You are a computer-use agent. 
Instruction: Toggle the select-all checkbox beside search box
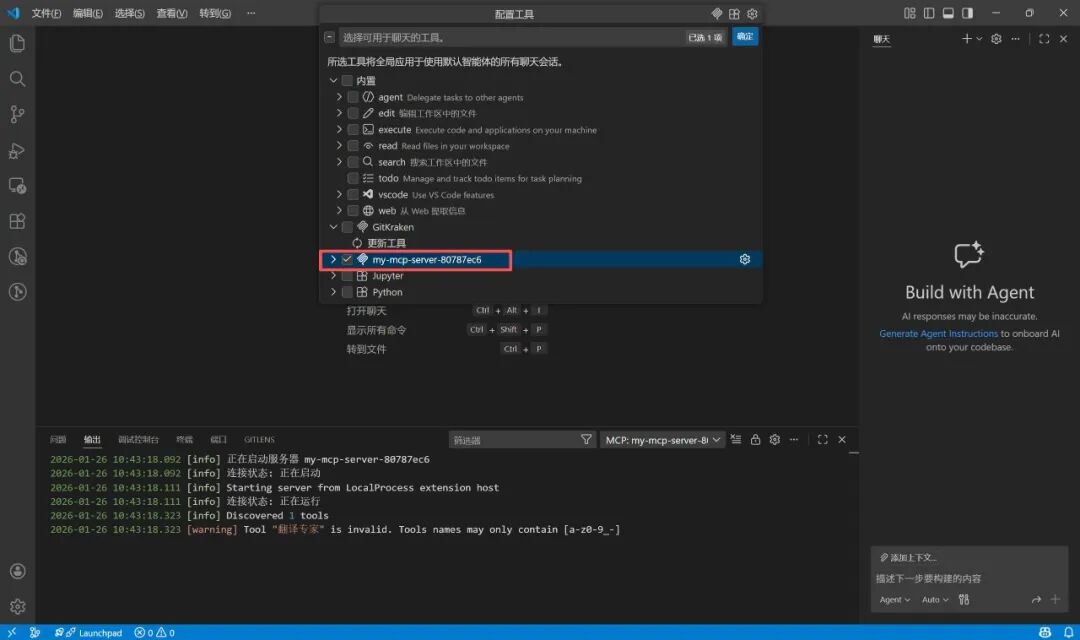click(329, 37)
